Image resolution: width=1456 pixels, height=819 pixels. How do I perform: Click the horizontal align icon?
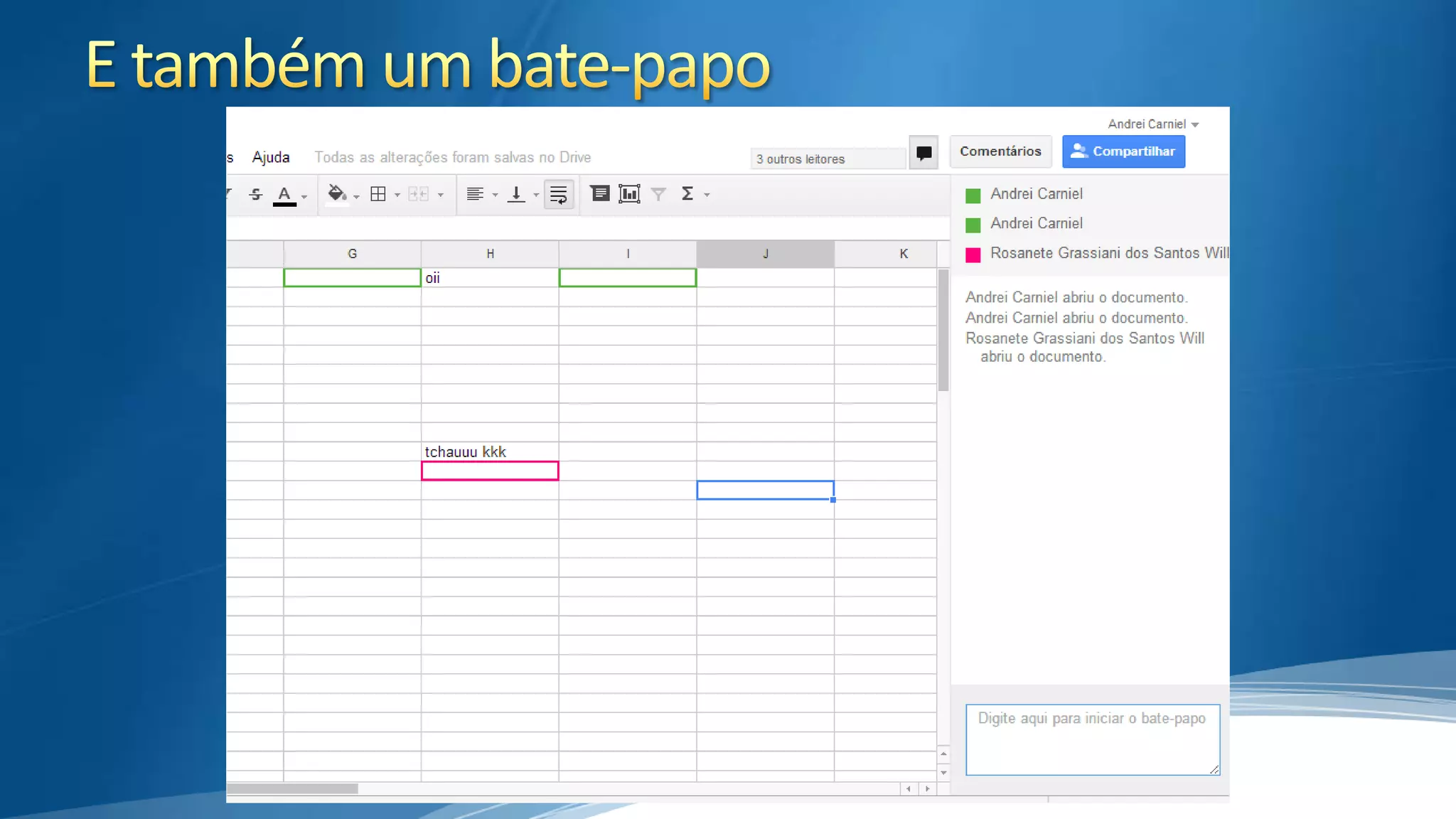[x=475, y=194]
